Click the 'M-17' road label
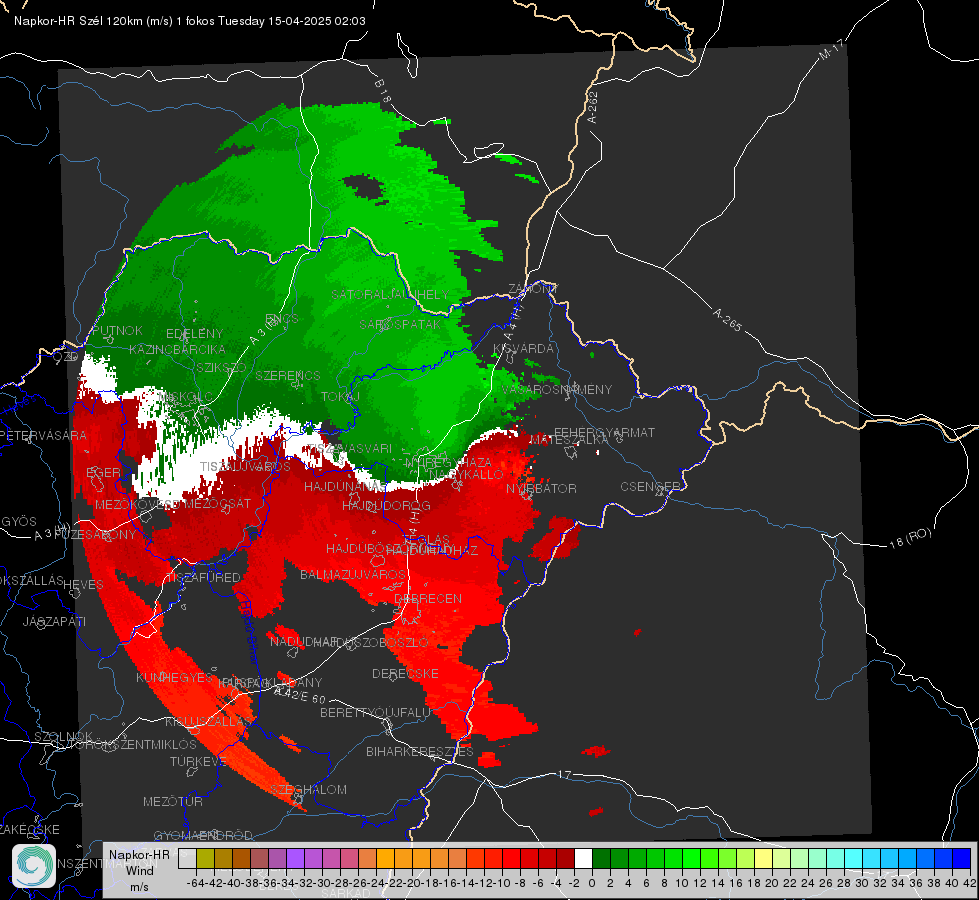The width and height of the screenshot is (979, 900). (831, 49)
